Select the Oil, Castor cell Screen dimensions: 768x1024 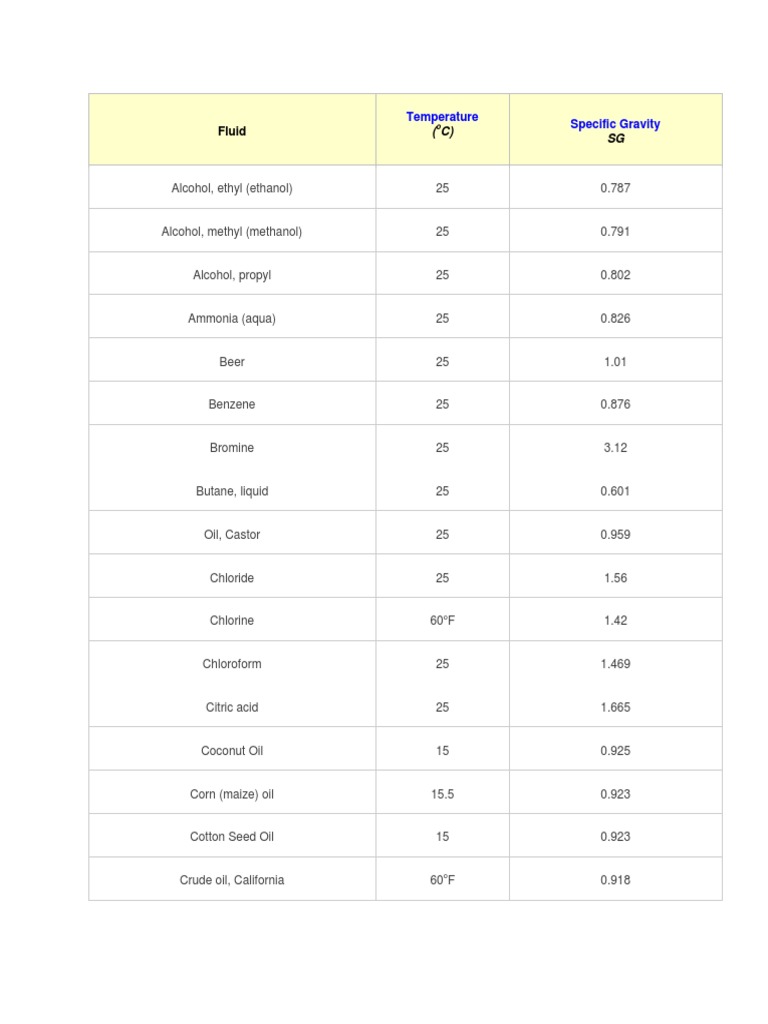coord(232,535)
